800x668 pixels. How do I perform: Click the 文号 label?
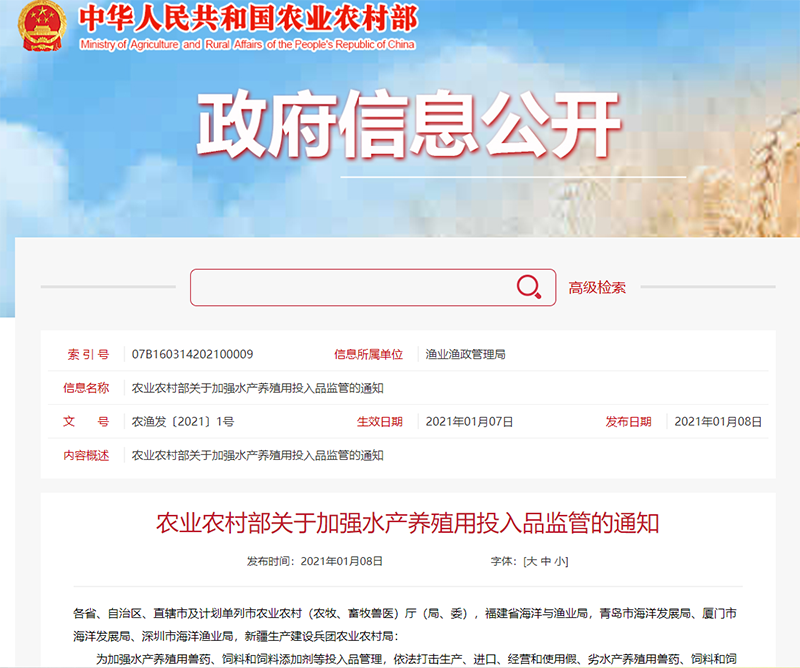pyautogui.click(x=86, y=422)
